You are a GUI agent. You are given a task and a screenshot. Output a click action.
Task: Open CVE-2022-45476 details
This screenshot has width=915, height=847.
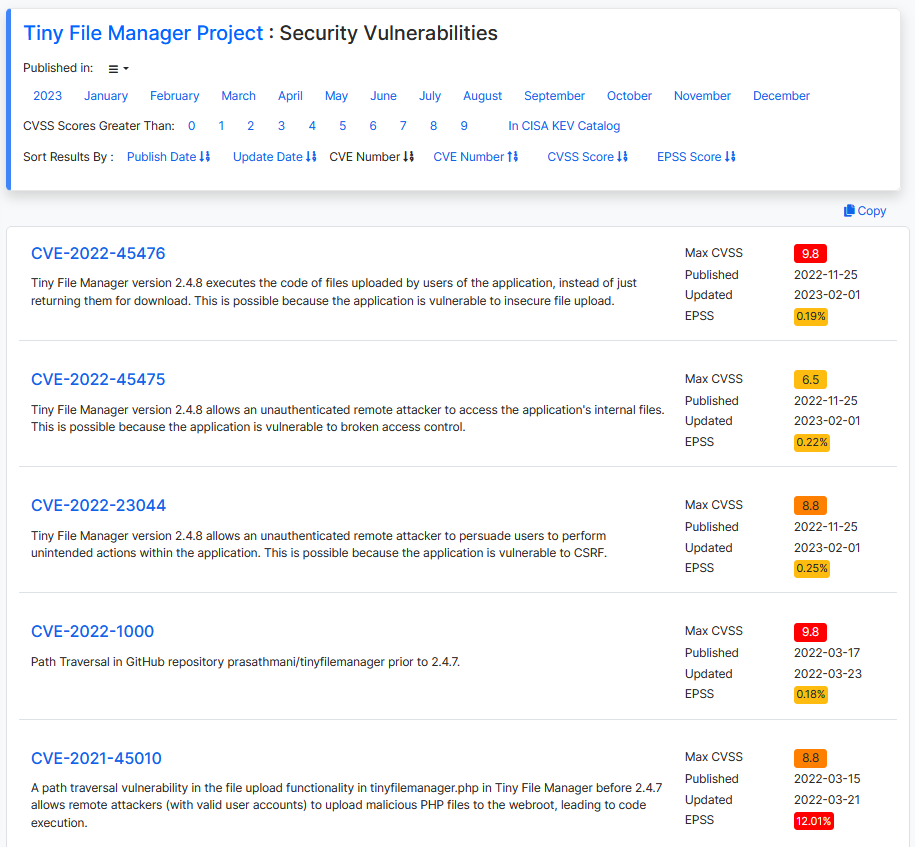pyautogui.click(x=98, y=253)
